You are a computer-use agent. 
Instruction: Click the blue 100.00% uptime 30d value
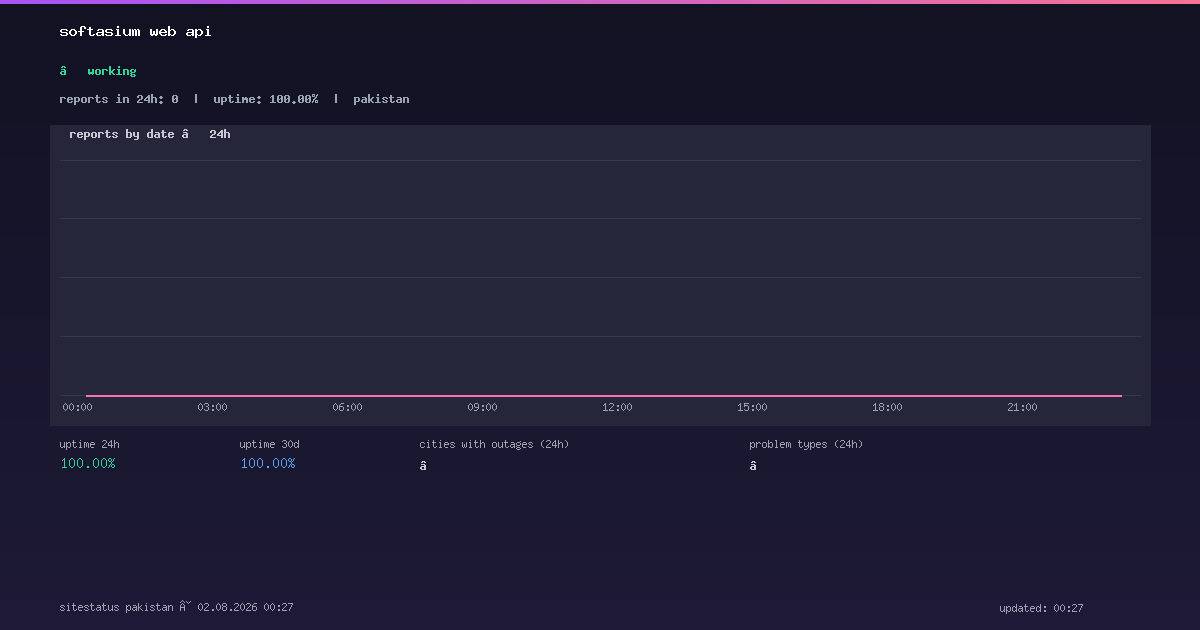tap(268, 463)
